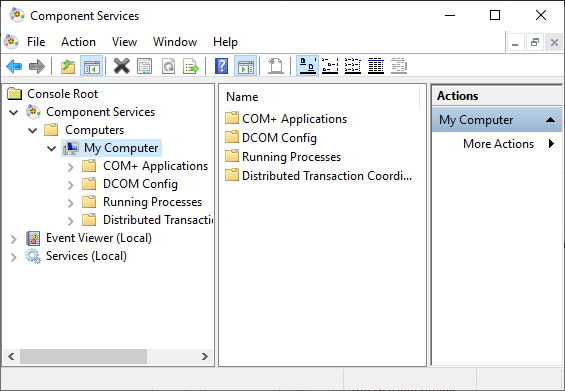Click the Event Viewer notebook icon
The width and height of the screenshot is (565, 391).
33,238
